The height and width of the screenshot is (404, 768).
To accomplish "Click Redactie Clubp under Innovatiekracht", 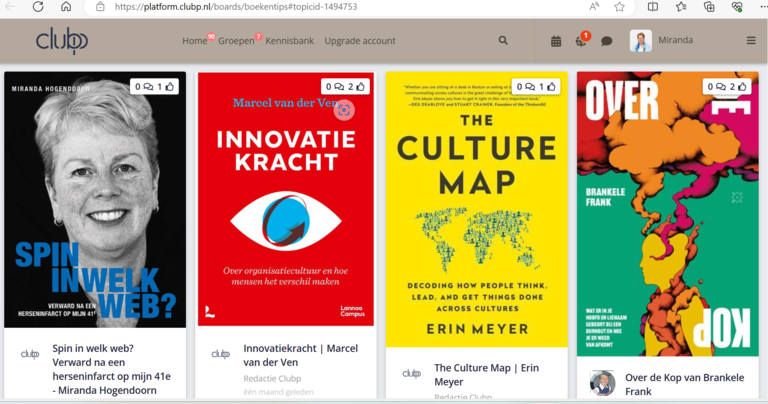I will coord(272,379).
